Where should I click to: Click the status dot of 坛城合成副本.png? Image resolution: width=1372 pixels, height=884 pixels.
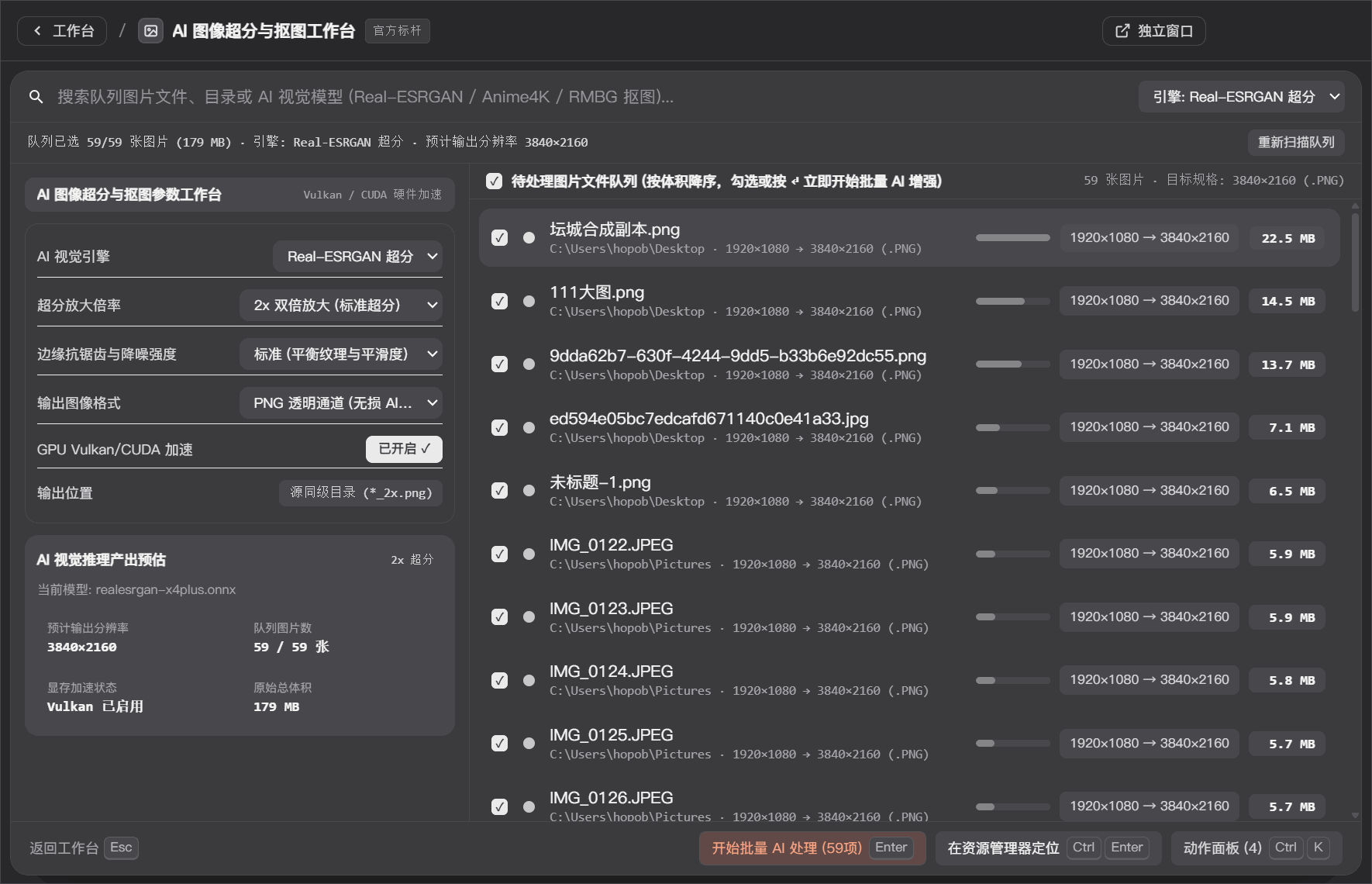point(529,238)
